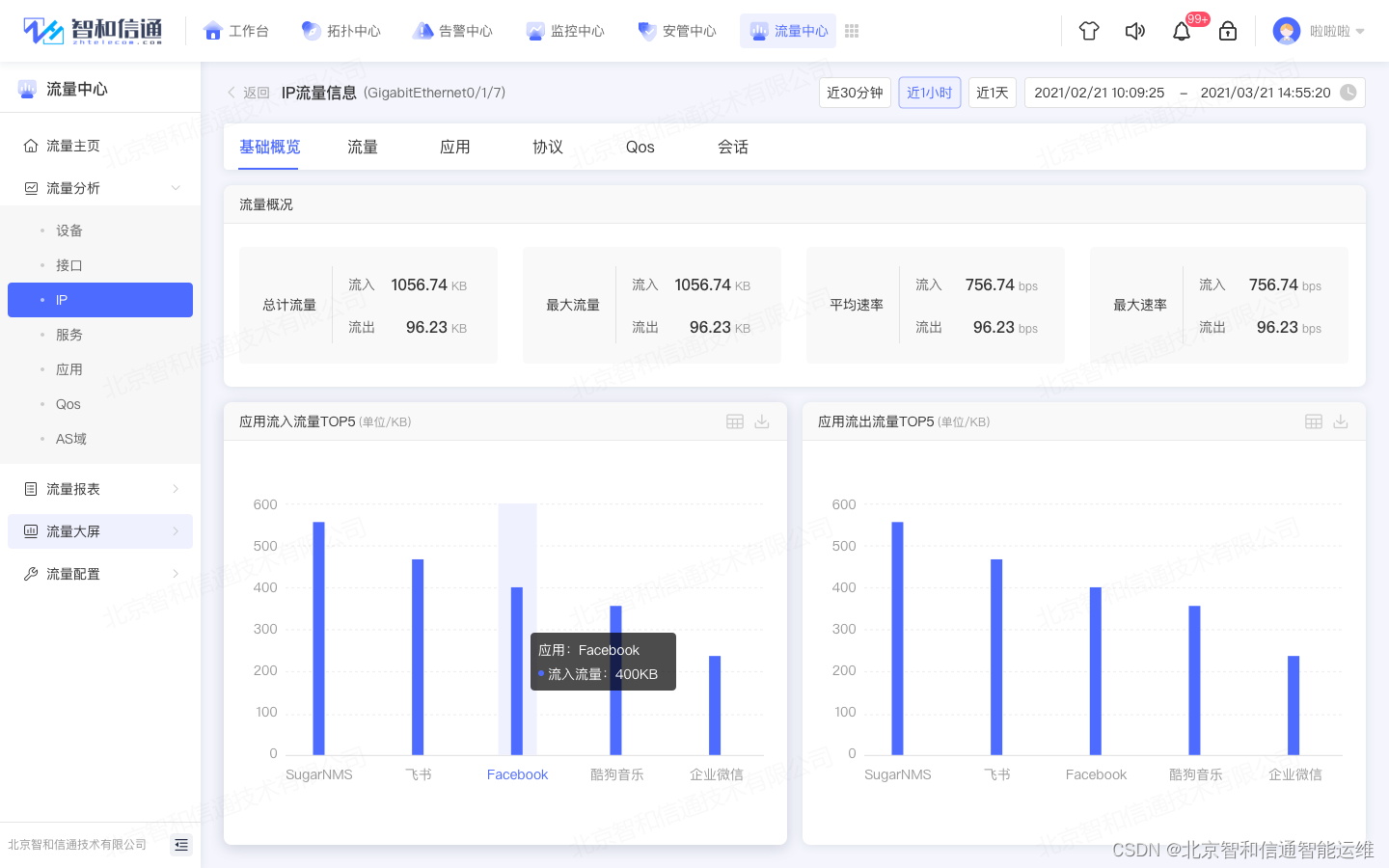Switch to the Qos tab
Viewport: 1389px width, 868px height.
640,147
